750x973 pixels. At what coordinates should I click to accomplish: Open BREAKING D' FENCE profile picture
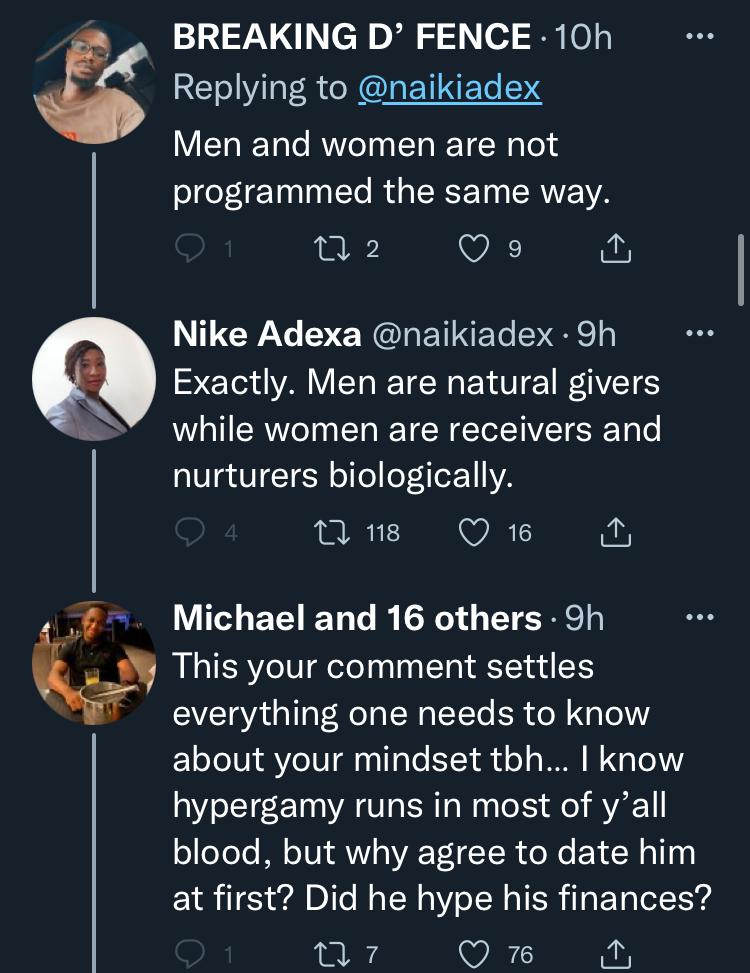93,84
